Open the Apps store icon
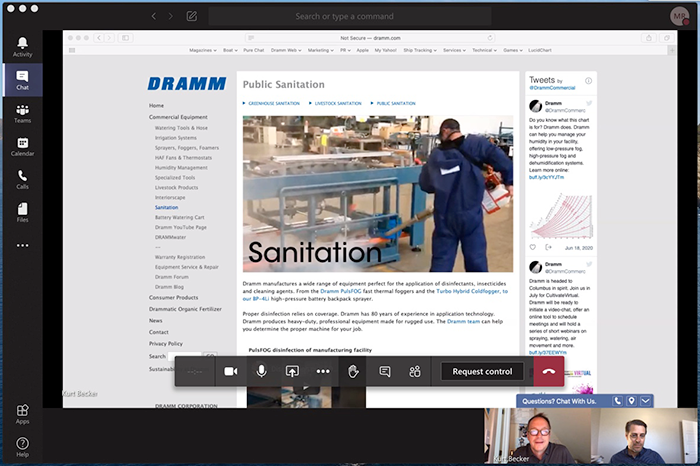This screenshot has height=466, width=700. point(22,414)
